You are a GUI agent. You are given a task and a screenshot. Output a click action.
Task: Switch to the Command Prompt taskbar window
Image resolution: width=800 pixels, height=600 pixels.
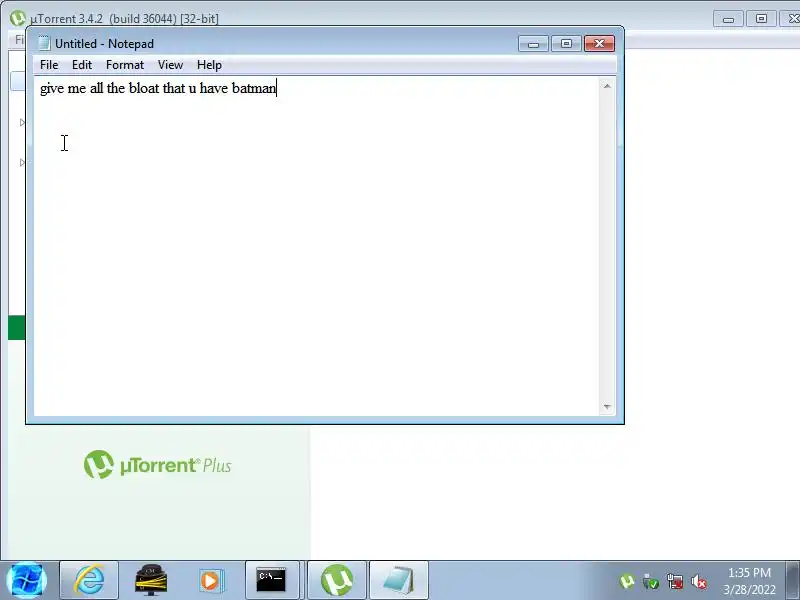pos(272,580)
